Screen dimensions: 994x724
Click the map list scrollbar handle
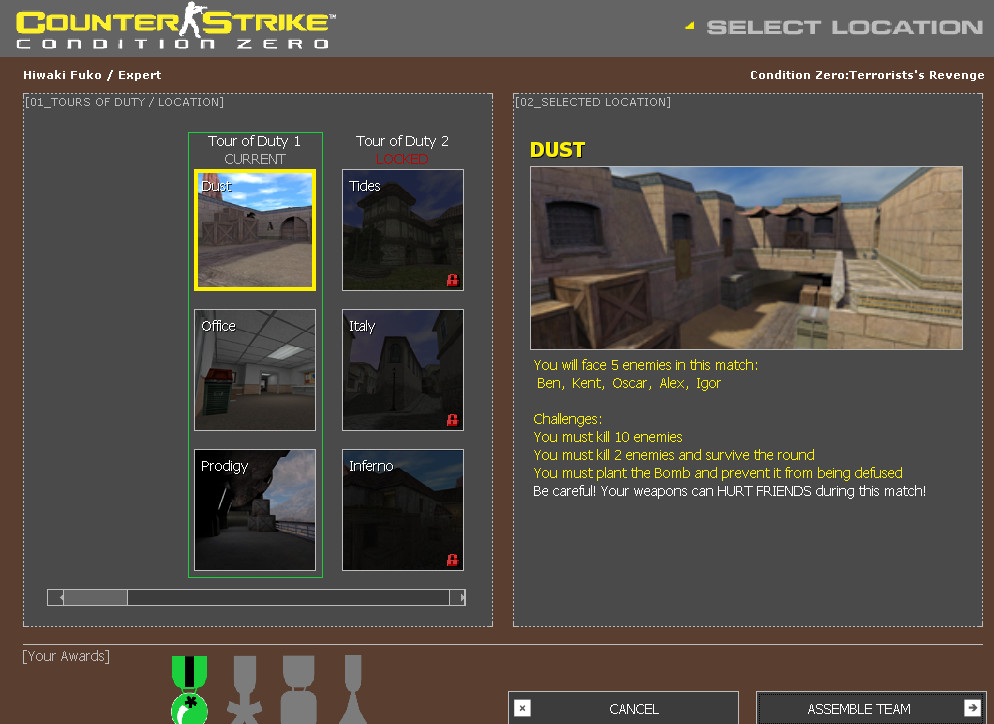95,597
